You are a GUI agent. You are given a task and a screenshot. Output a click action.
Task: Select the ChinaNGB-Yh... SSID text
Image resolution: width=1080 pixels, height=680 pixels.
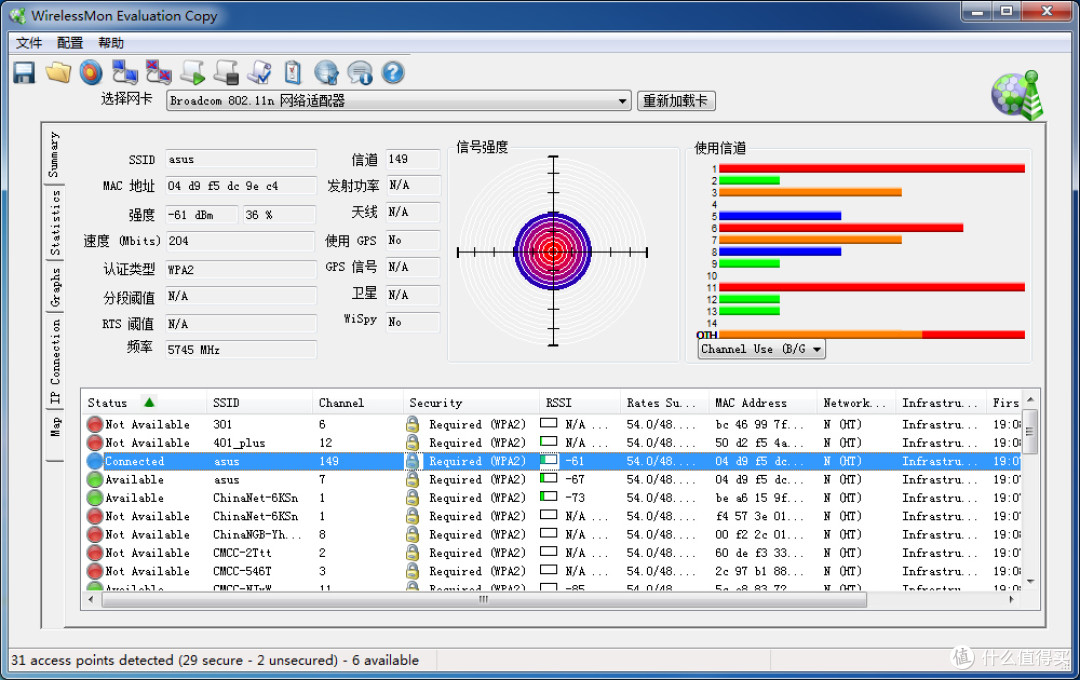tap(257, 535)
